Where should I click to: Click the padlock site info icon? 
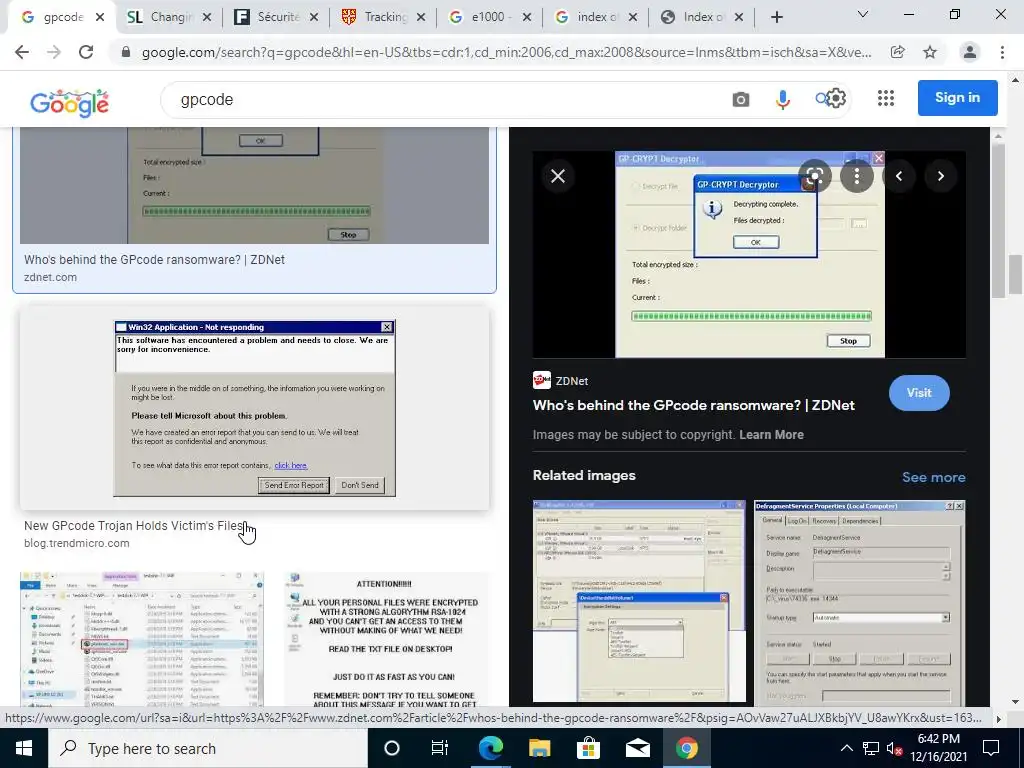coord(126,52)
